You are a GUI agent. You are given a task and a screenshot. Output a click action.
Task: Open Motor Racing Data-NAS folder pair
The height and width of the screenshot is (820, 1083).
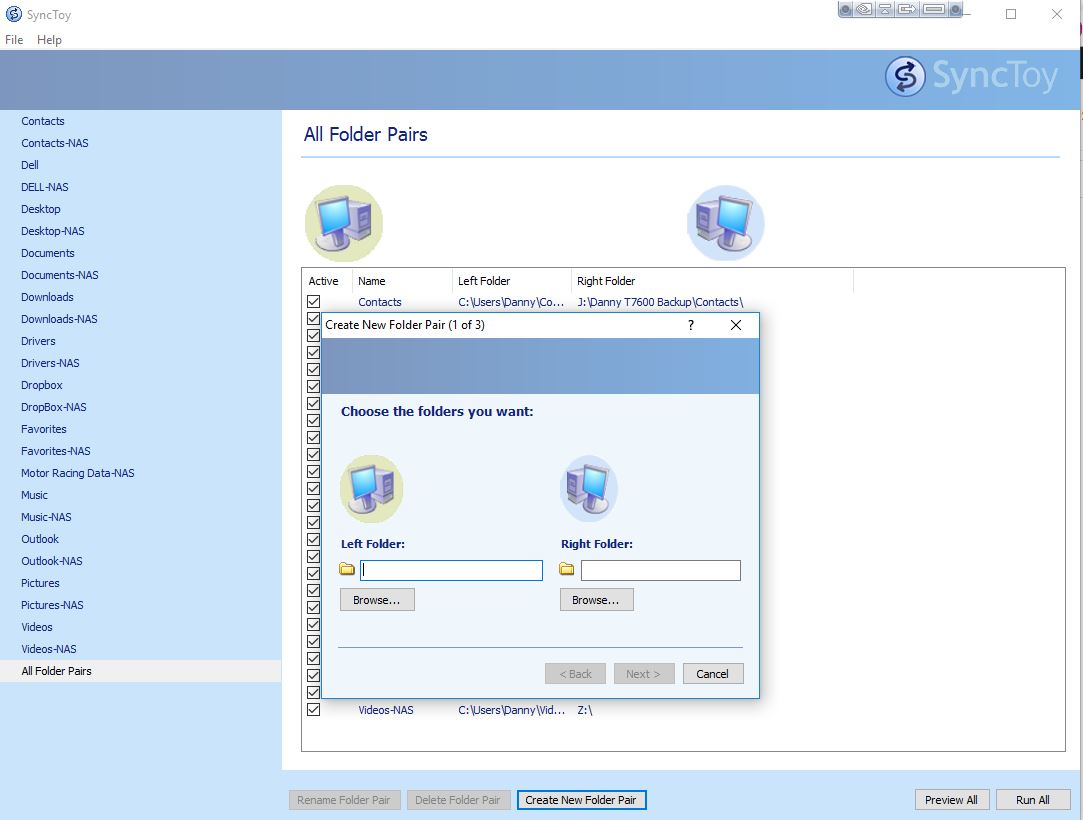[77, 473]
